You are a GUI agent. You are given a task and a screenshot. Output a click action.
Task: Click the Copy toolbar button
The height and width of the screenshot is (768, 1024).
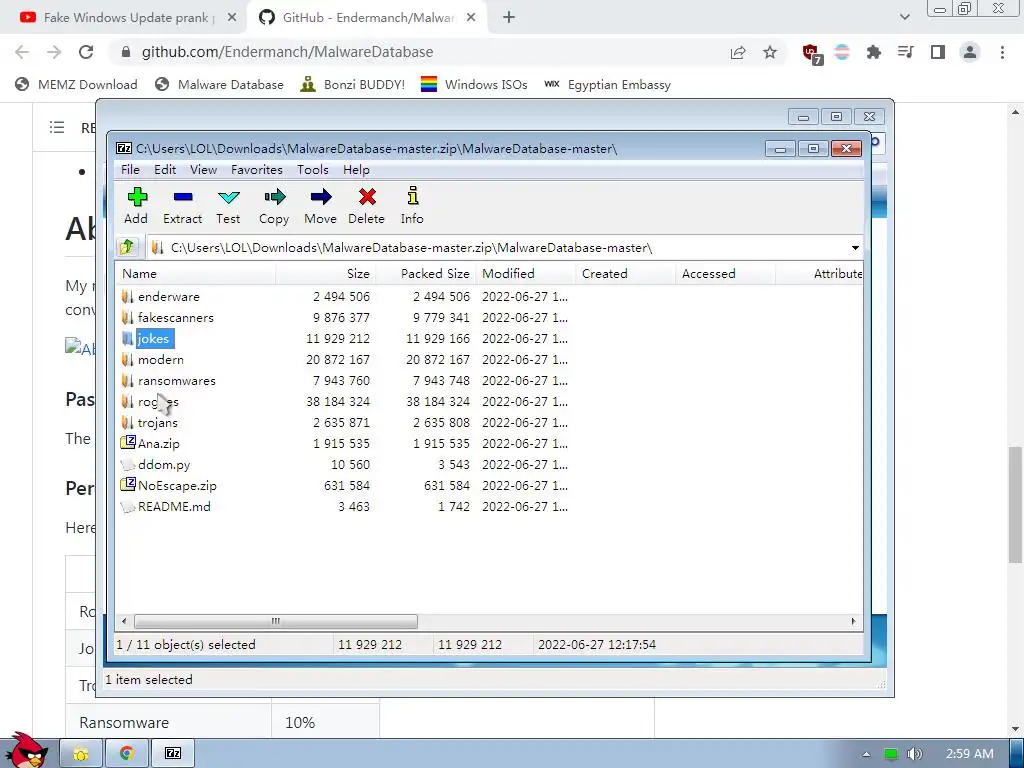click(274, 206)
